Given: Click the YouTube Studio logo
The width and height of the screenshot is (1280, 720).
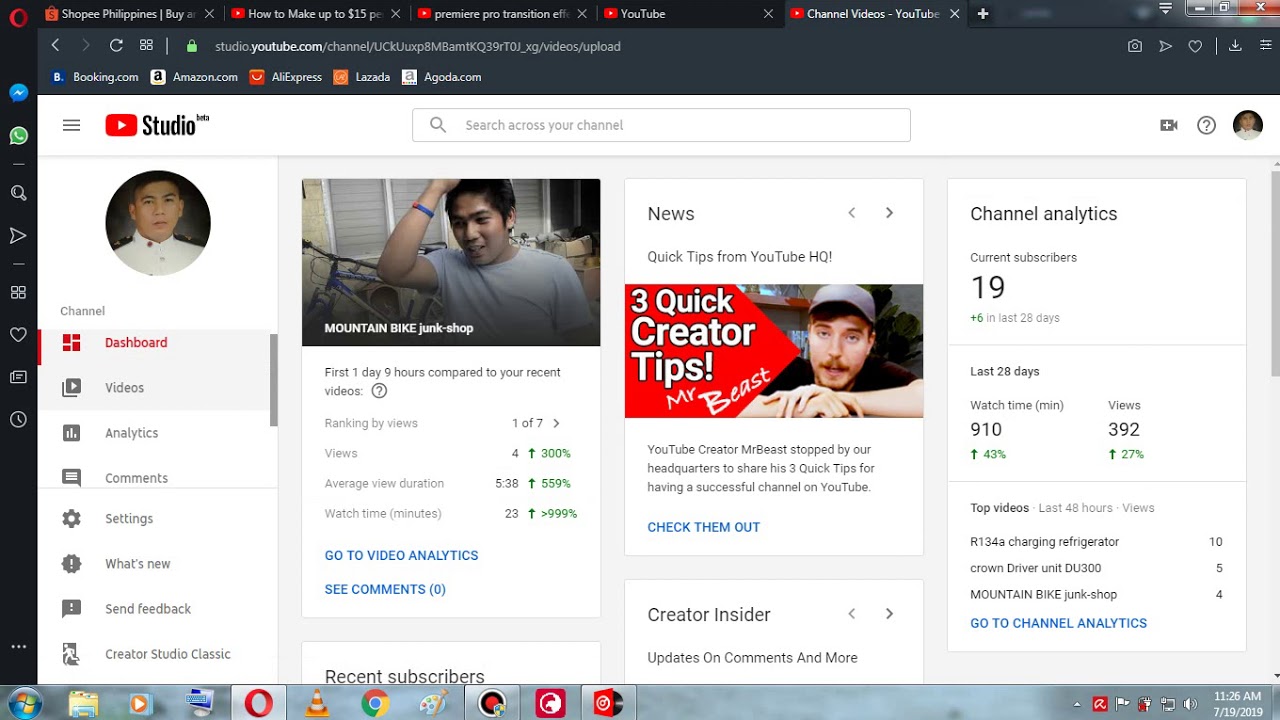Looking at the screenshot, I should point(157,125).
